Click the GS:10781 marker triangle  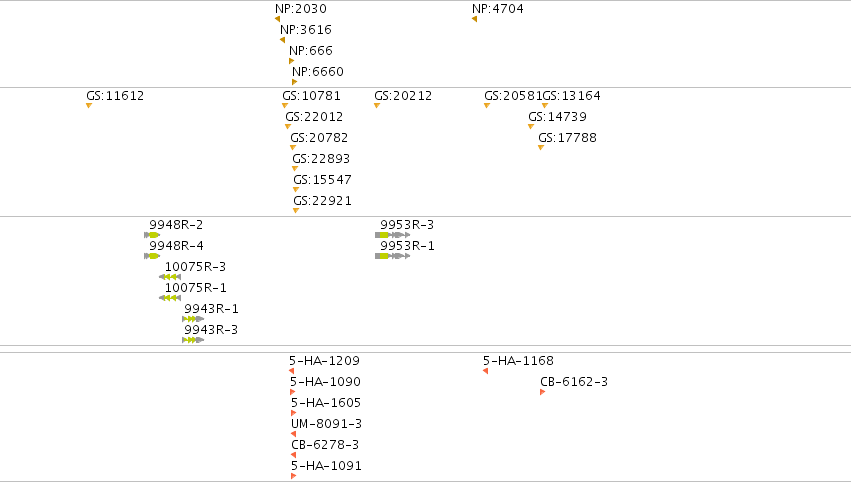click(x=285, y=105)
